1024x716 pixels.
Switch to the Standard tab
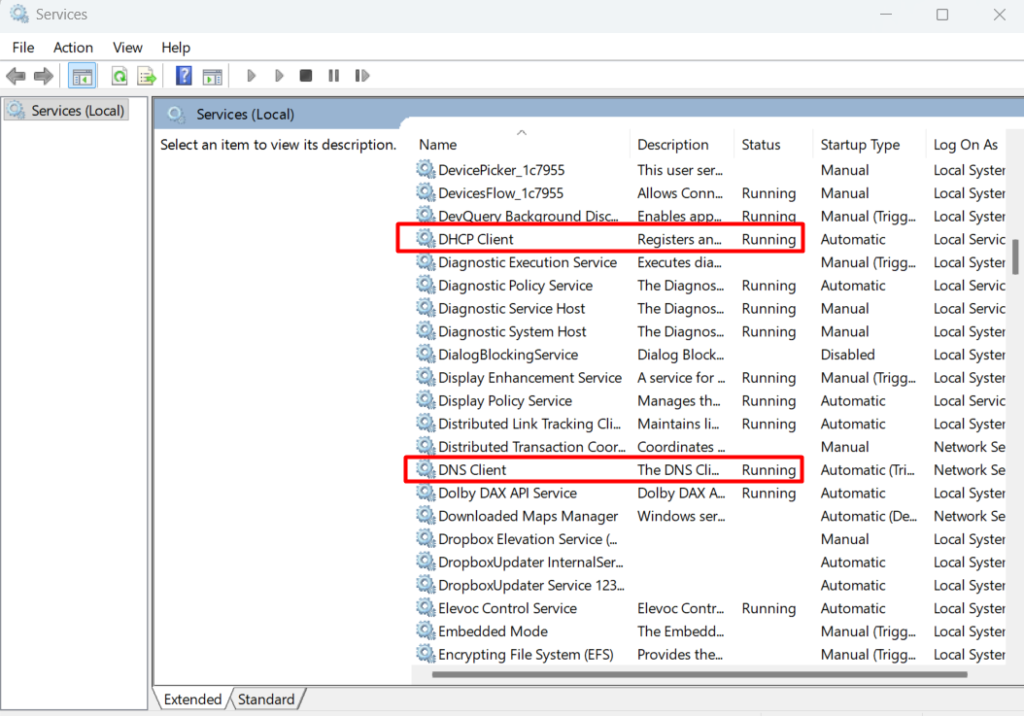(266, 699)
